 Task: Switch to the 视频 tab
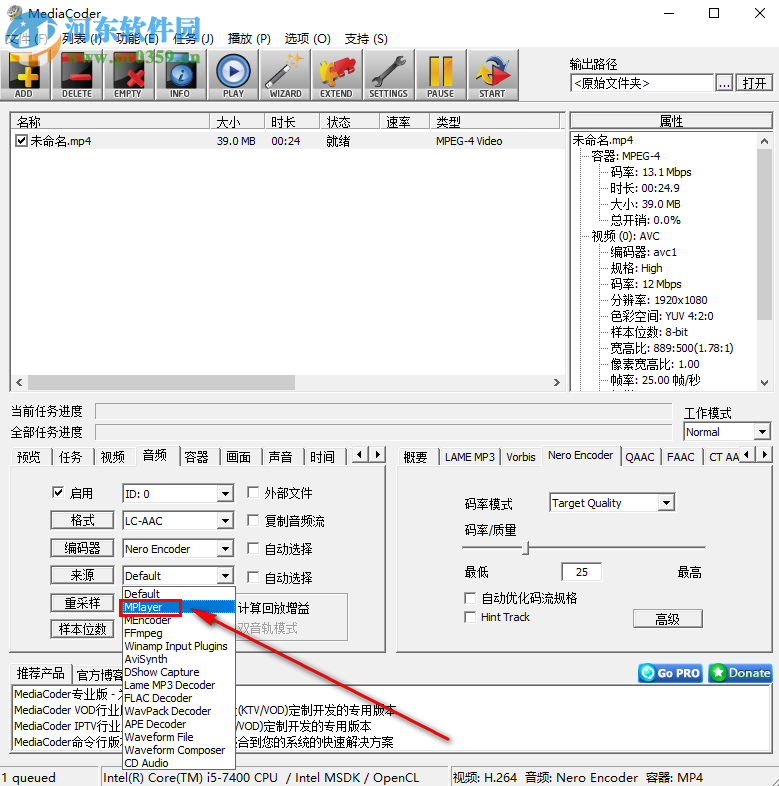[x=113, y=457]
